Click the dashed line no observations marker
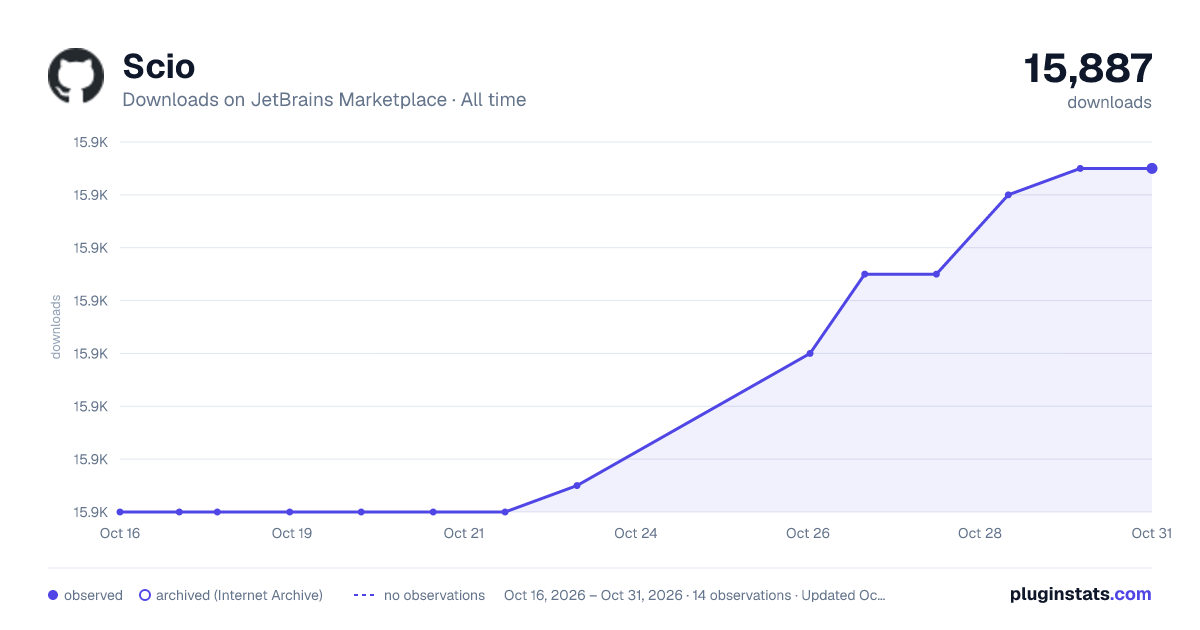This screenshot has width=1200, height=630. pyautogui.click(x=364, y=595)
